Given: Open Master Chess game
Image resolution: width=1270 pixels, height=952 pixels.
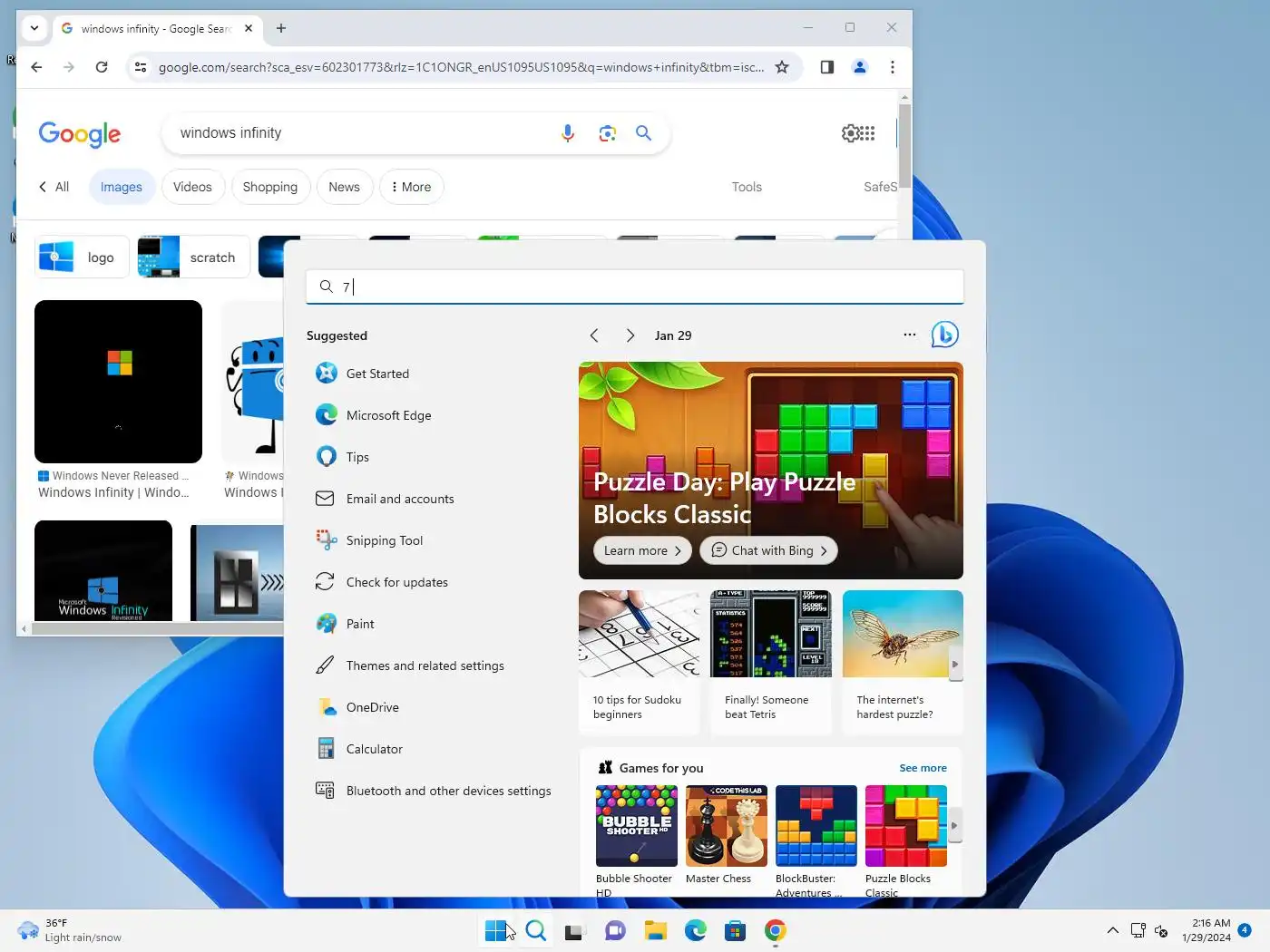Looking at the screenshot, I should (727, 835).
